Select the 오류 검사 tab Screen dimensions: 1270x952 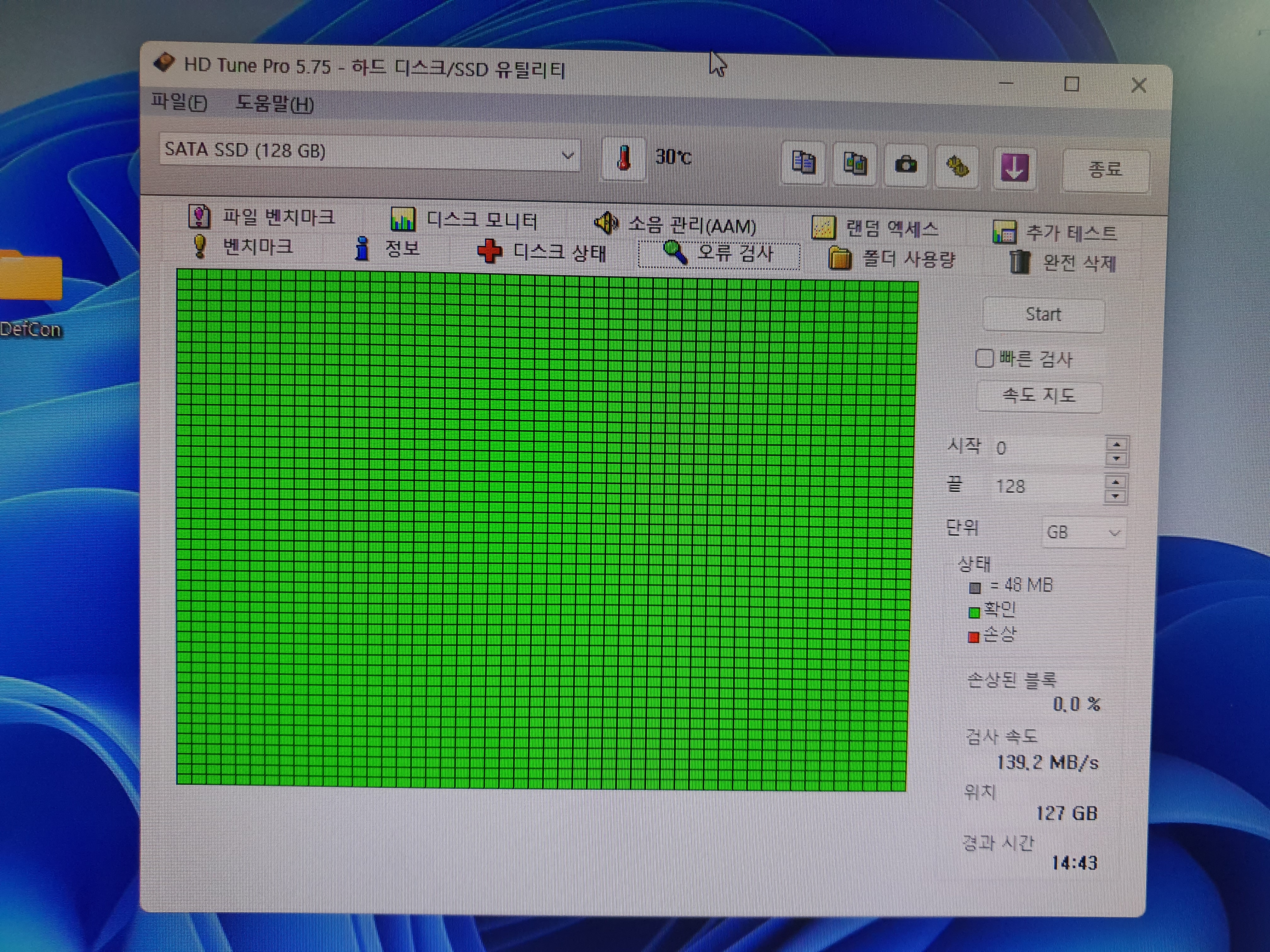click(x=719, y=255)
